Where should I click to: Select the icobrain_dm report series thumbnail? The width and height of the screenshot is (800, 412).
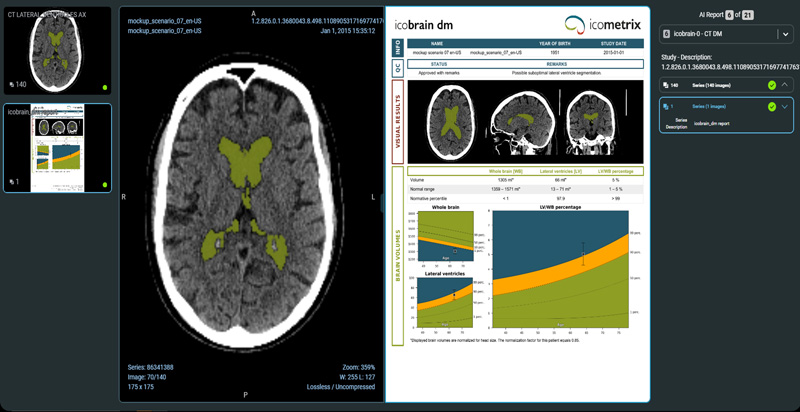[57, 148]
